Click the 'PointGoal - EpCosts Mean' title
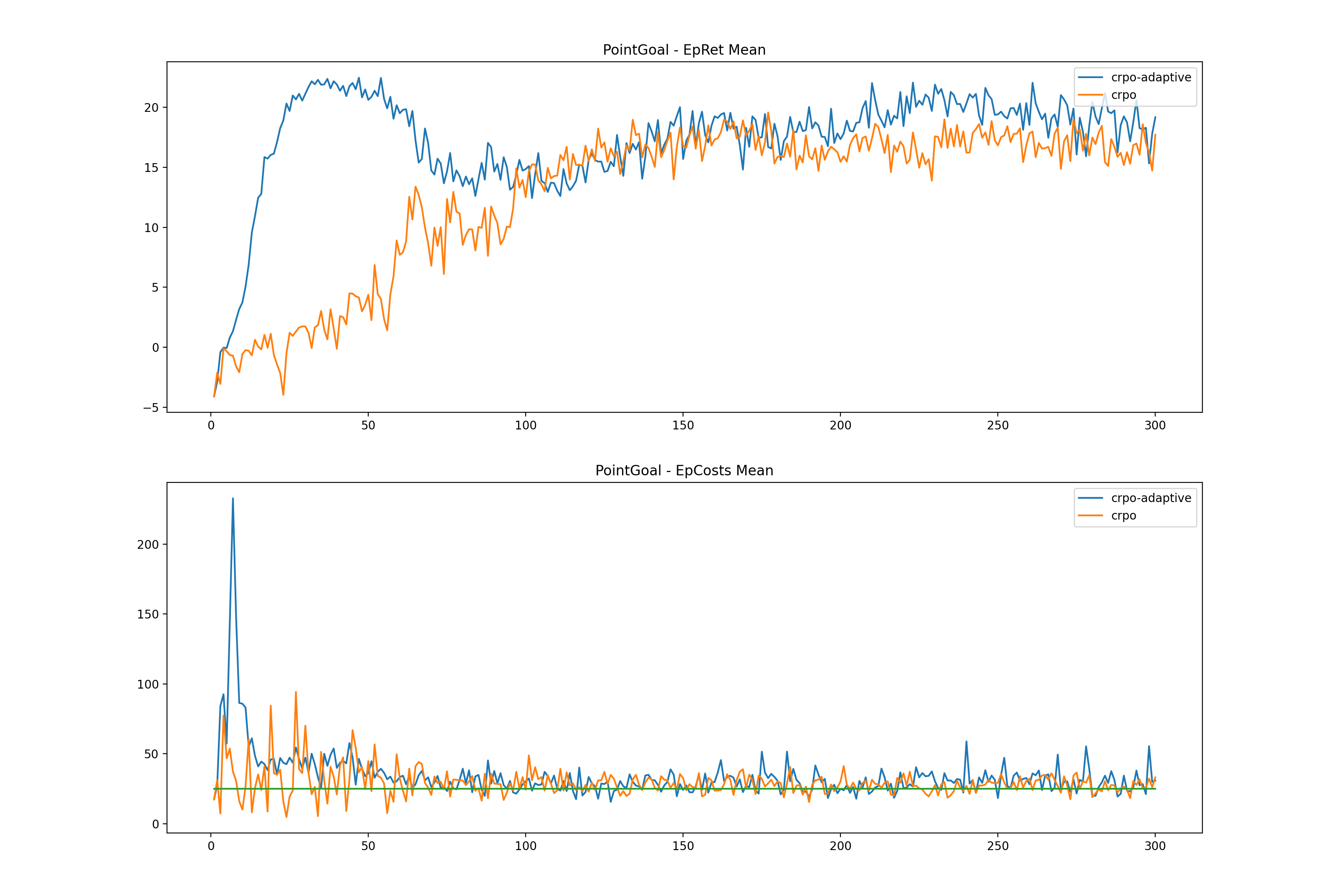 click(x=684, y=471)
